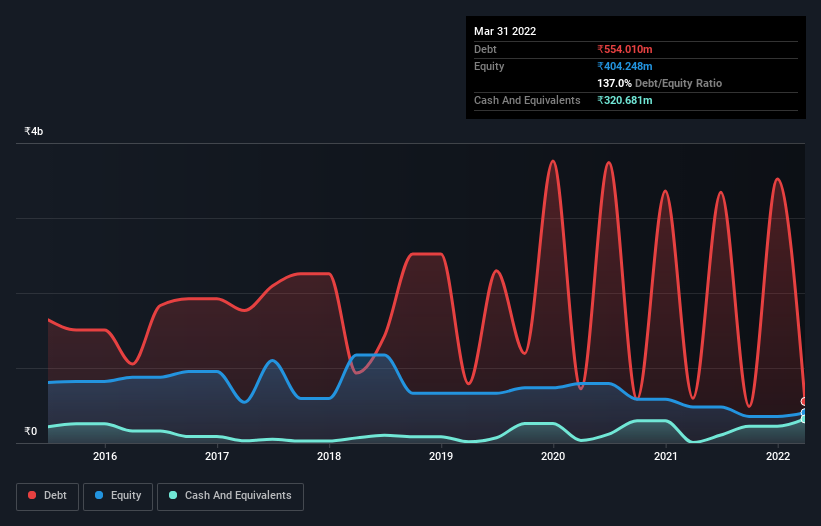Click the 2016 x-axis label
Viewport: 821px width, 526px height.
(105, 456)
